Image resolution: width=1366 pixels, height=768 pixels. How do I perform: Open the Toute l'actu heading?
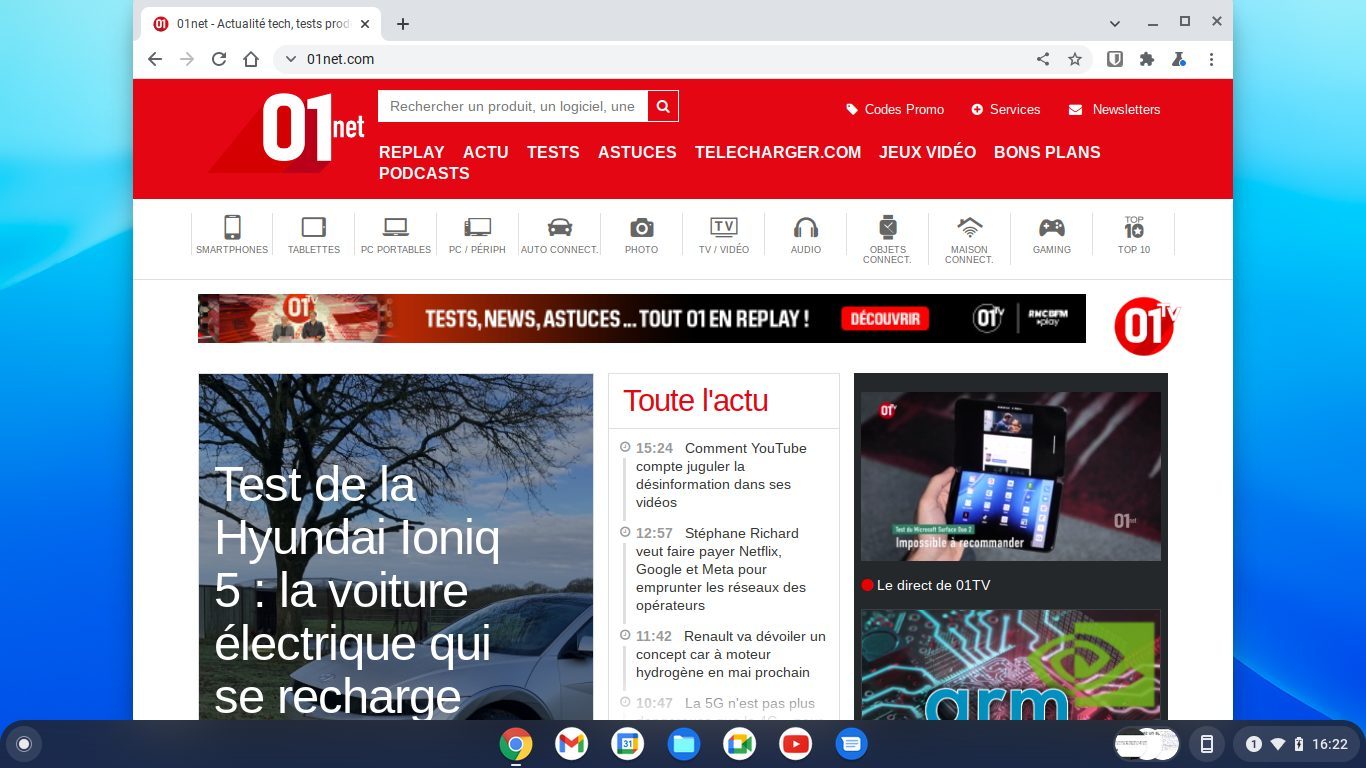coord(696,400)
